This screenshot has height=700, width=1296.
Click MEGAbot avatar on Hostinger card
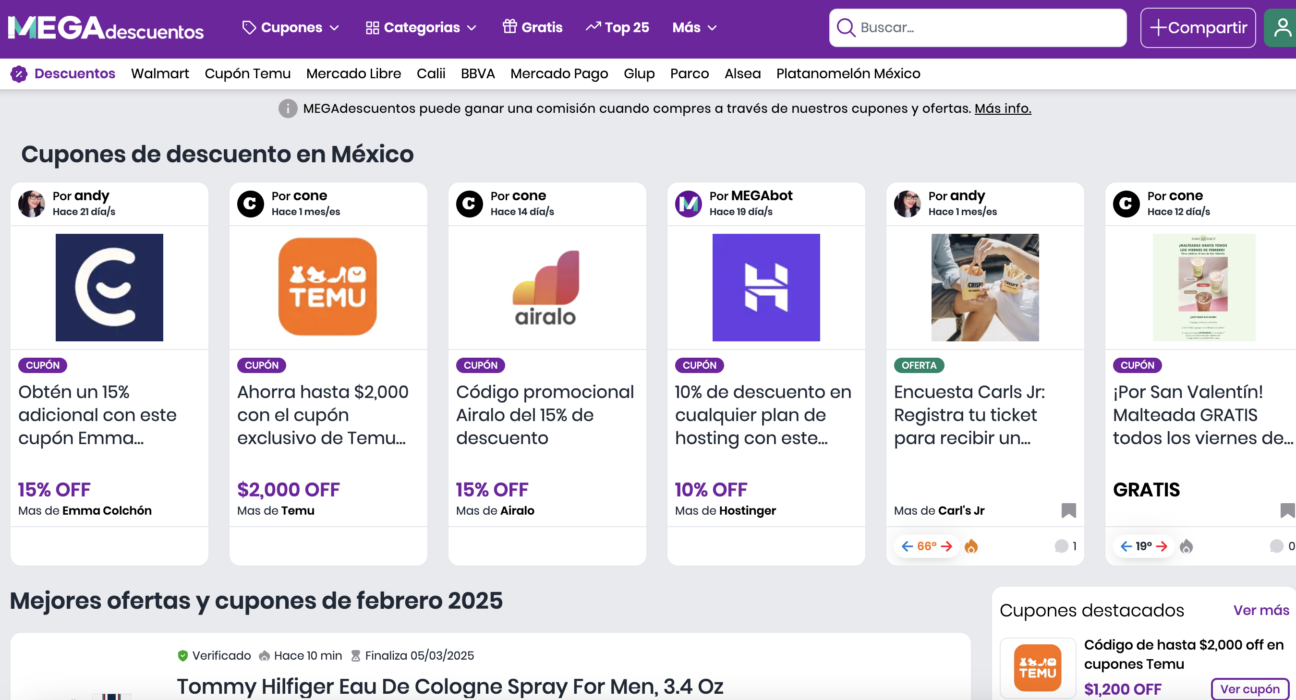coord(689,204)
